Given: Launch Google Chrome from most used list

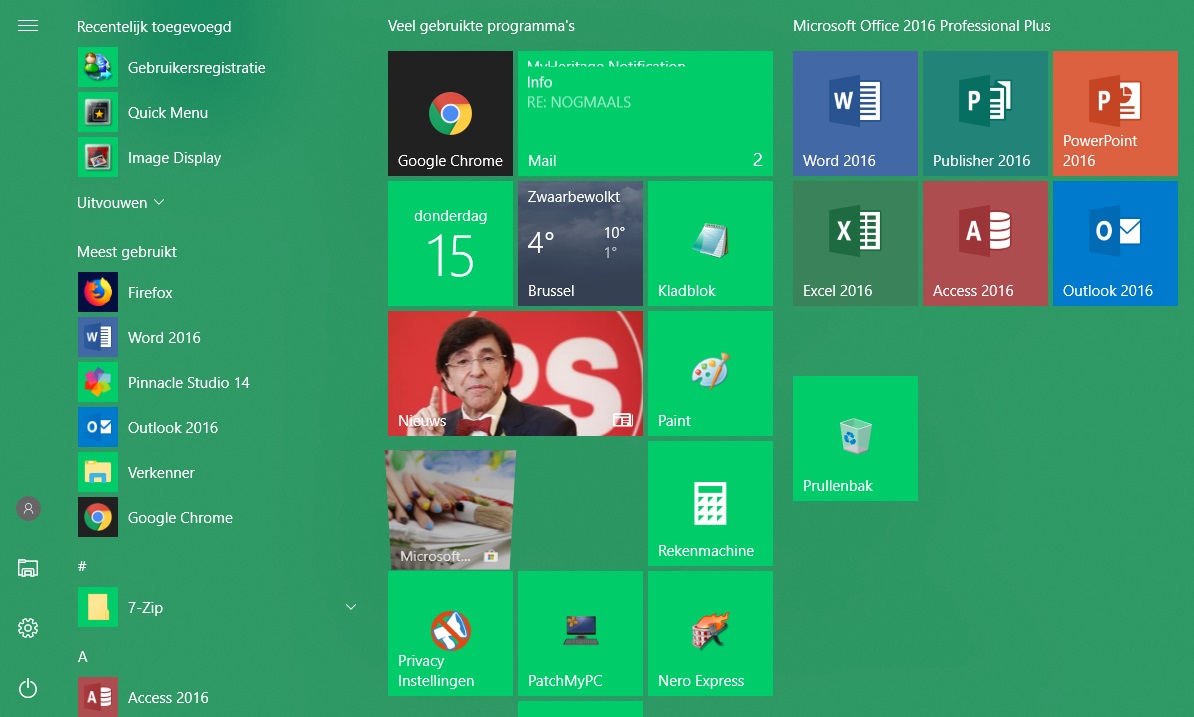Looking at the screenshot, I should coord(217,518).
